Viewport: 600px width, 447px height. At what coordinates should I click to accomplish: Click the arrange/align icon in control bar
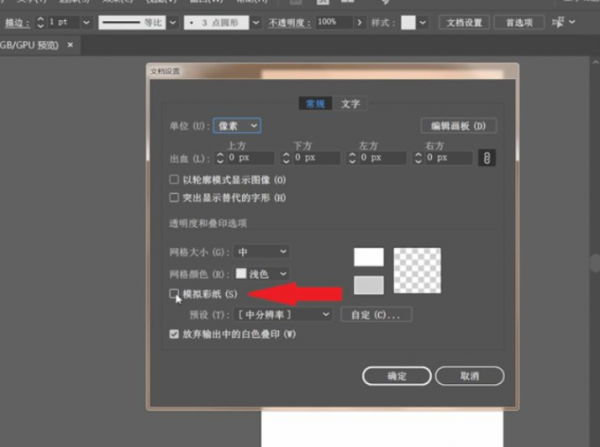[558, 22]
